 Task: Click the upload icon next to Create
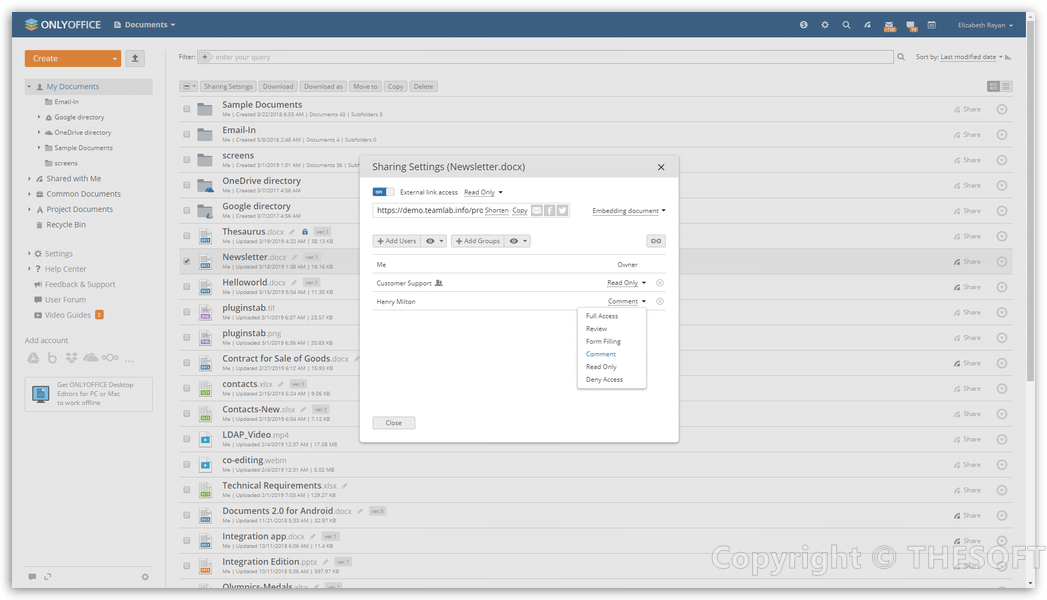pos(134,58)
